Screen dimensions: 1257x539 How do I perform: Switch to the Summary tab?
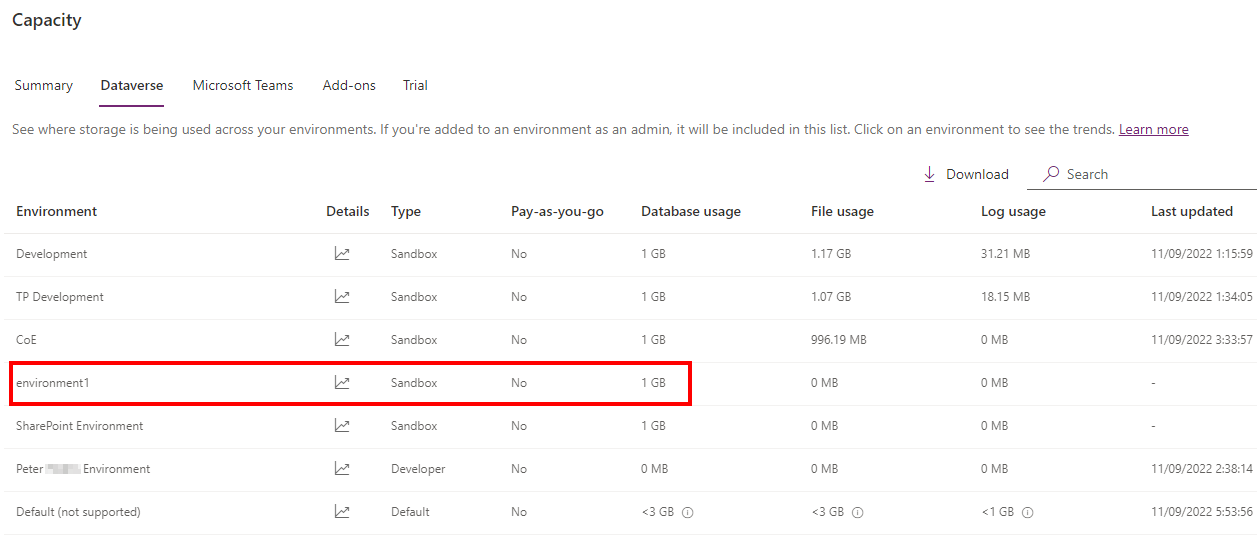pos(43,86)
